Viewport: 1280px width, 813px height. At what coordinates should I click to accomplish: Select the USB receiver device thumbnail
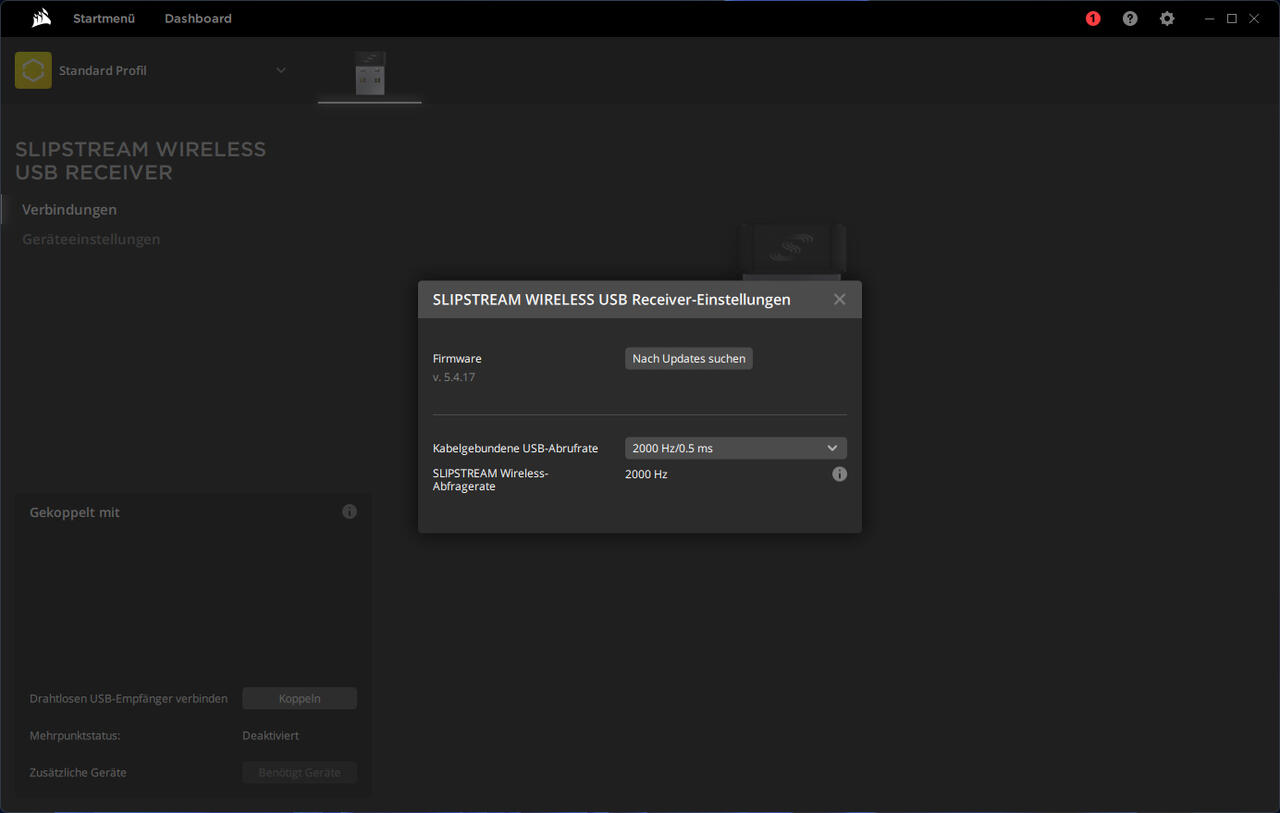370,75
